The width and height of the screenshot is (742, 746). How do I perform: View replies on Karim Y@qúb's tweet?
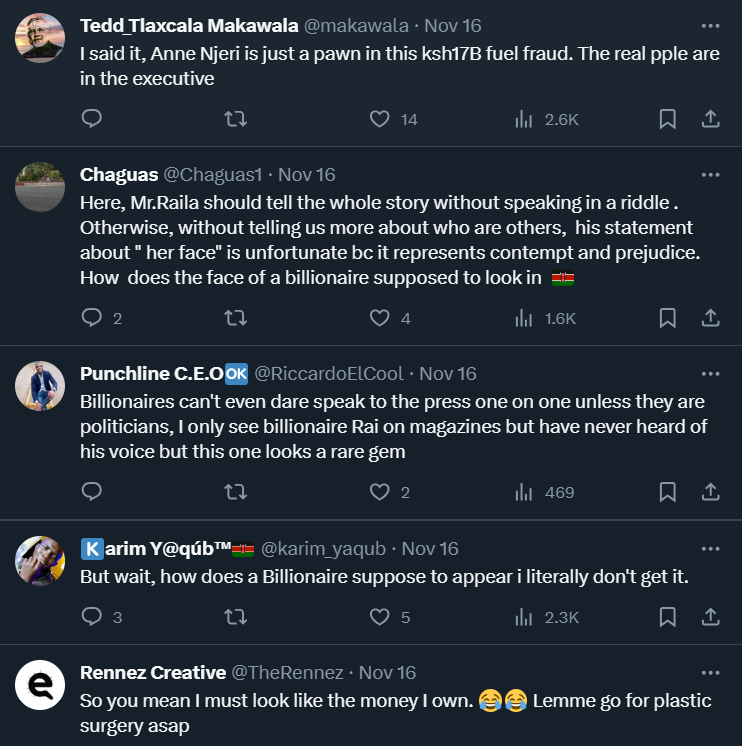pos(91,617)
